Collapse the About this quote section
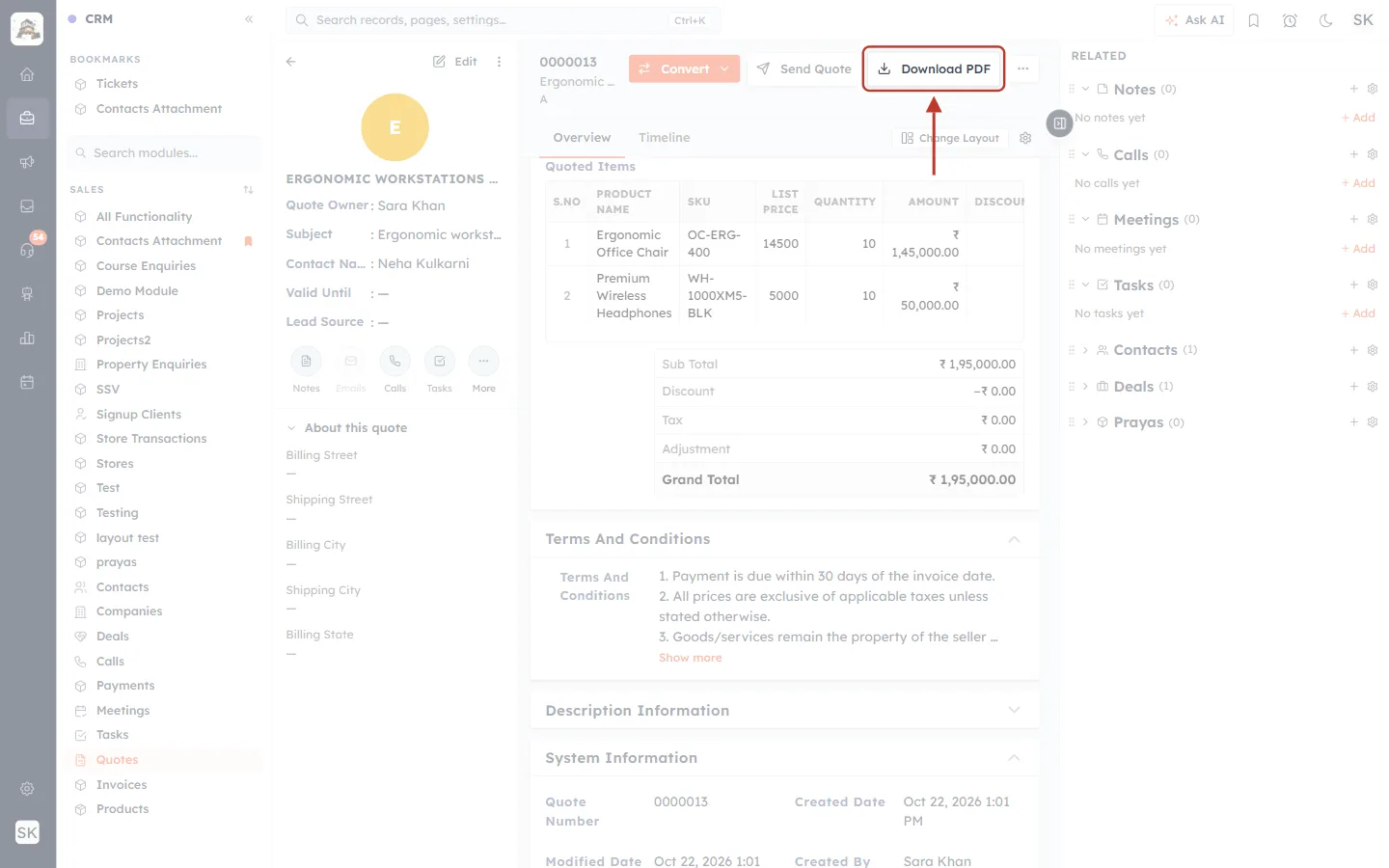The image size is (1389, 868). 291,428
